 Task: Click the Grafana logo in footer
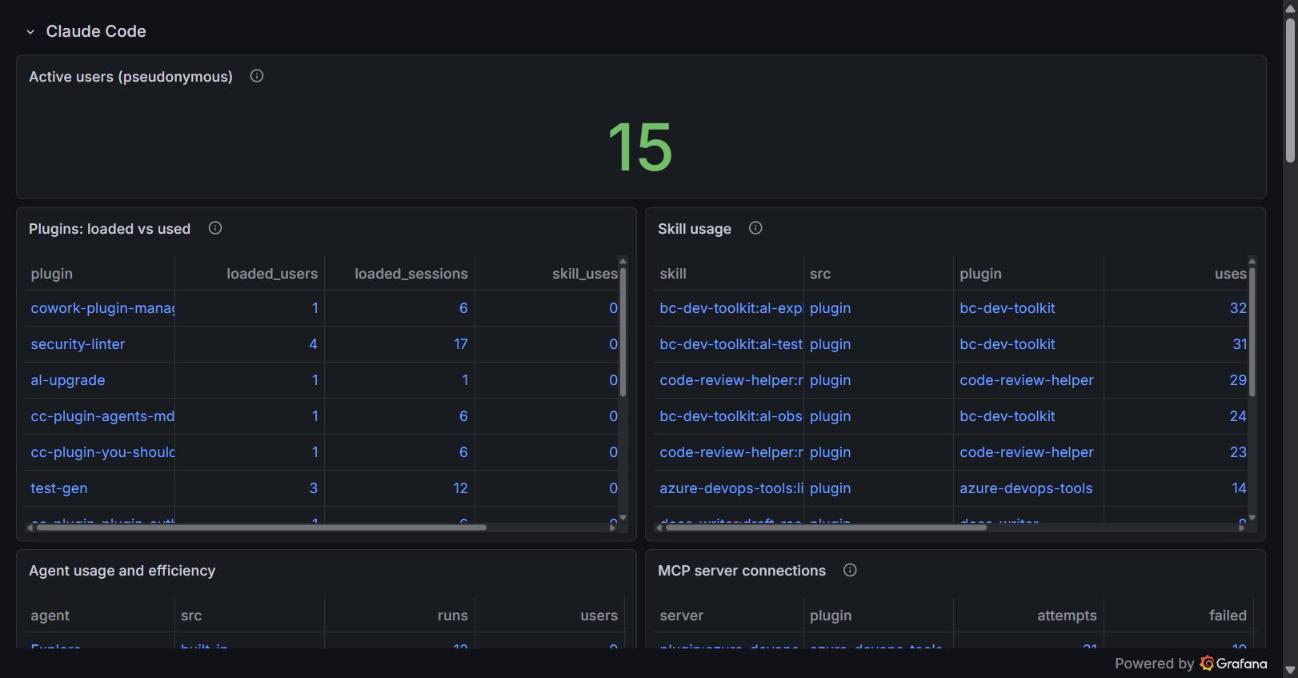pyautogui.click(x=1233, y=663)
